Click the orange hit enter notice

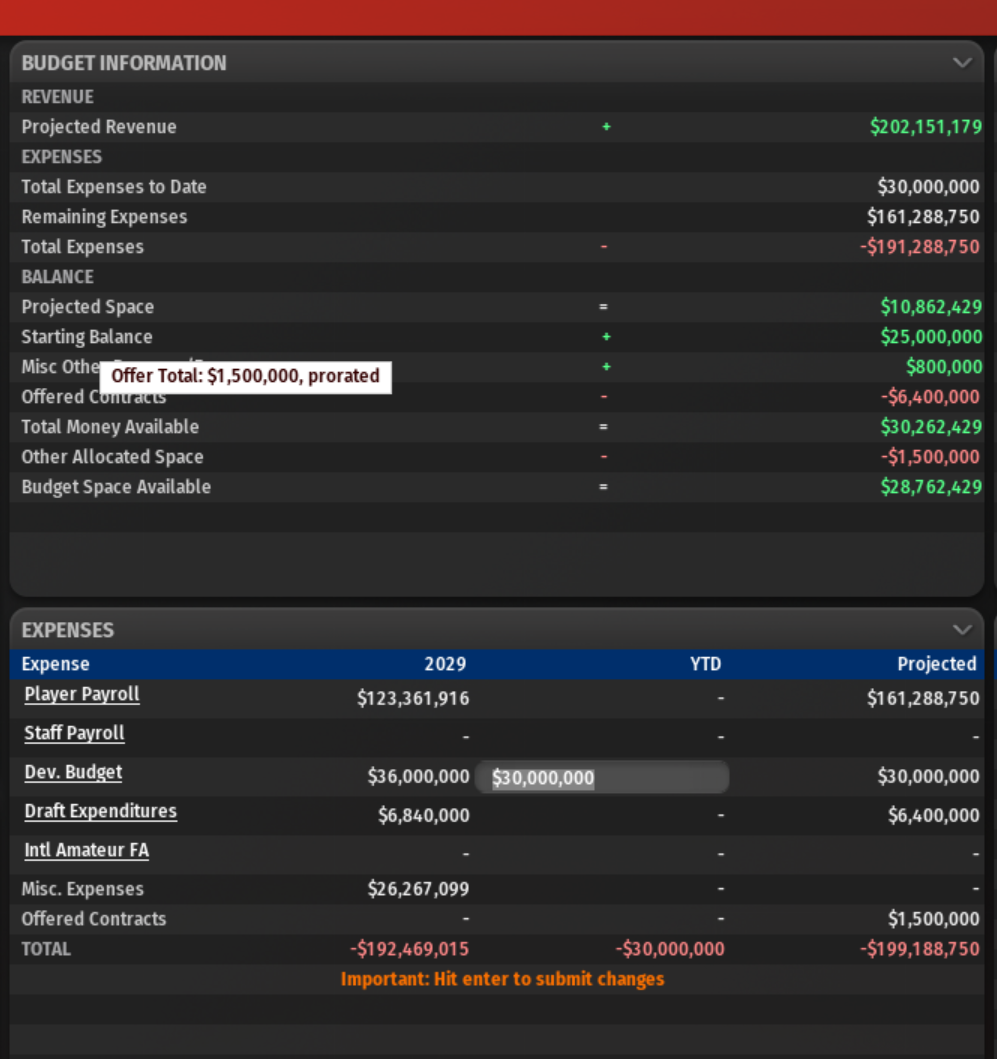coord(502,979)
